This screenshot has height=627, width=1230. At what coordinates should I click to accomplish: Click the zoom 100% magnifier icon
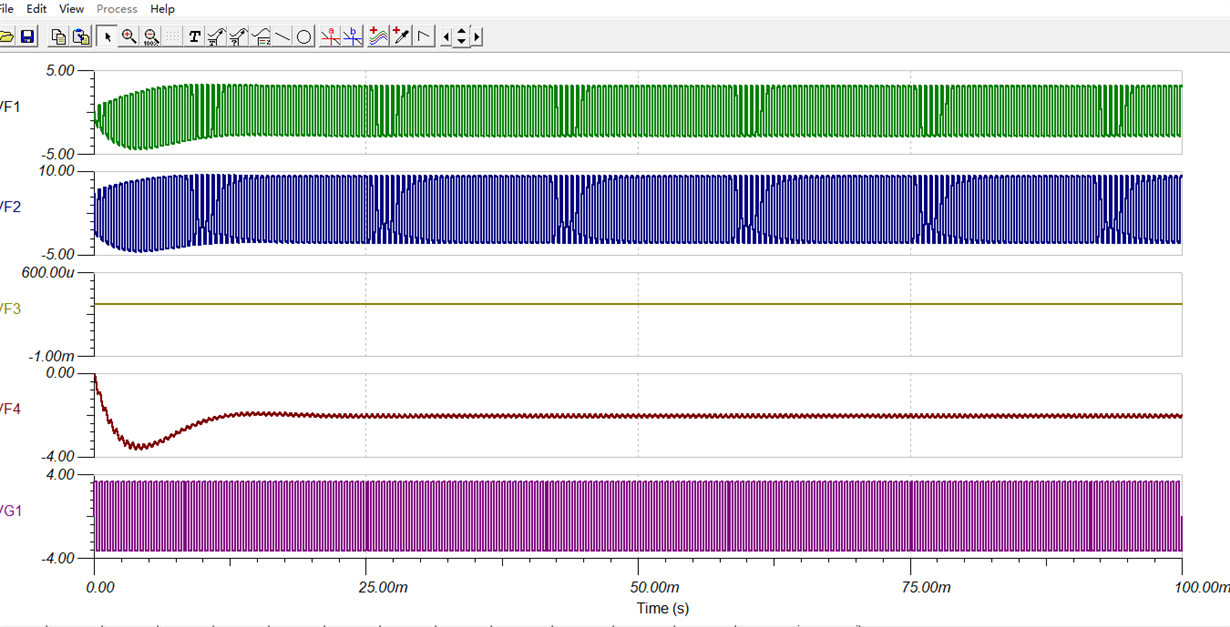tap(151, 37)
